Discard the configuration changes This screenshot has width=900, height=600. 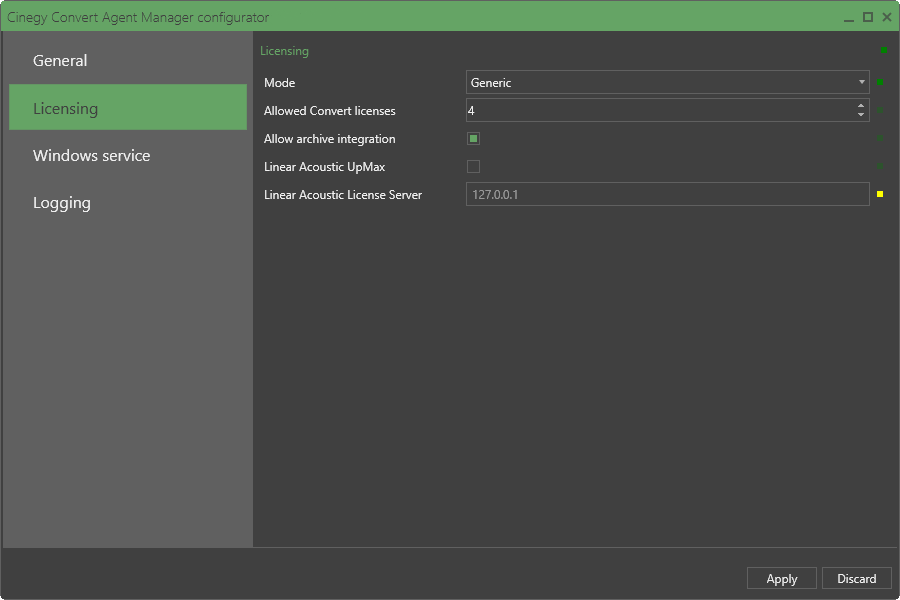coord(856,578)
